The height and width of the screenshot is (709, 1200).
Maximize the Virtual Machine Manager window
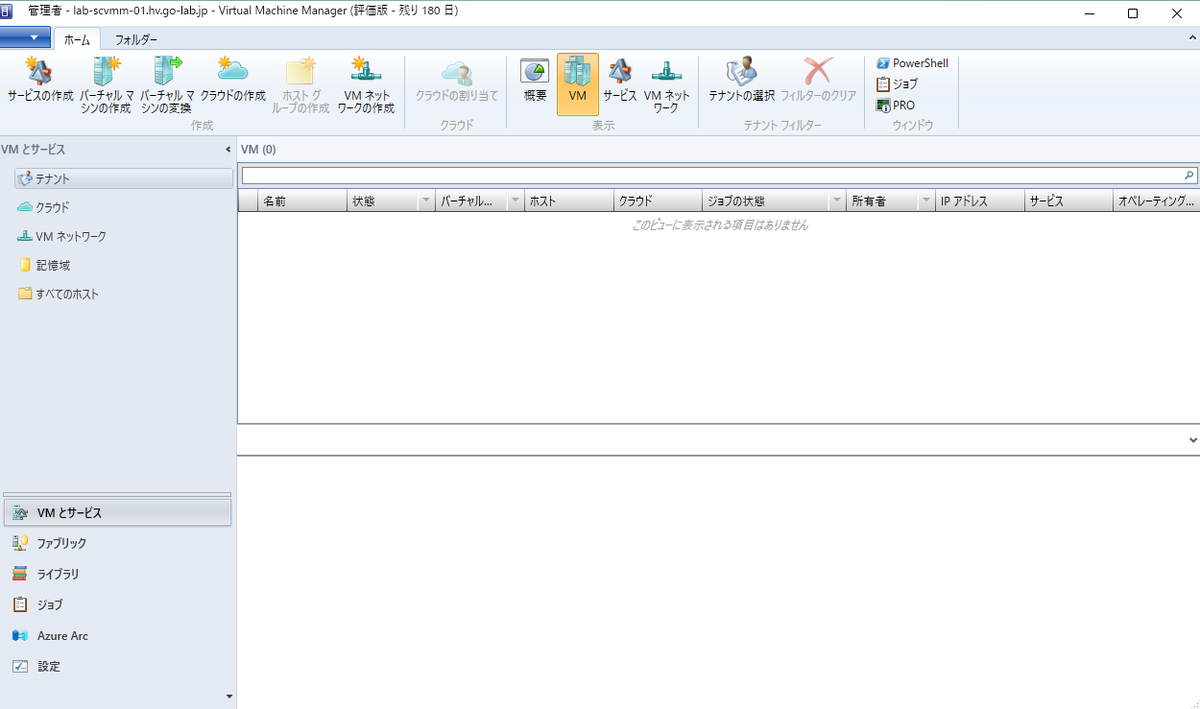click(x=1132, y=13)
